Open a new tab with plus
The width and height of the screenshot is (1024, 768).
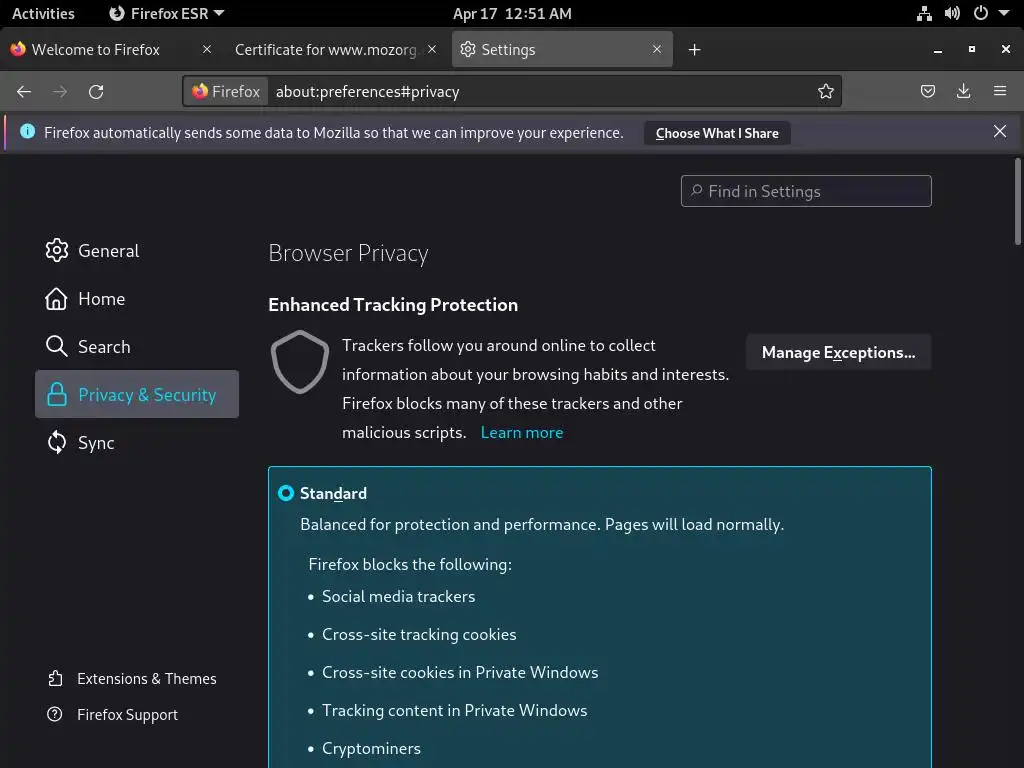click(x=694, y=50)
